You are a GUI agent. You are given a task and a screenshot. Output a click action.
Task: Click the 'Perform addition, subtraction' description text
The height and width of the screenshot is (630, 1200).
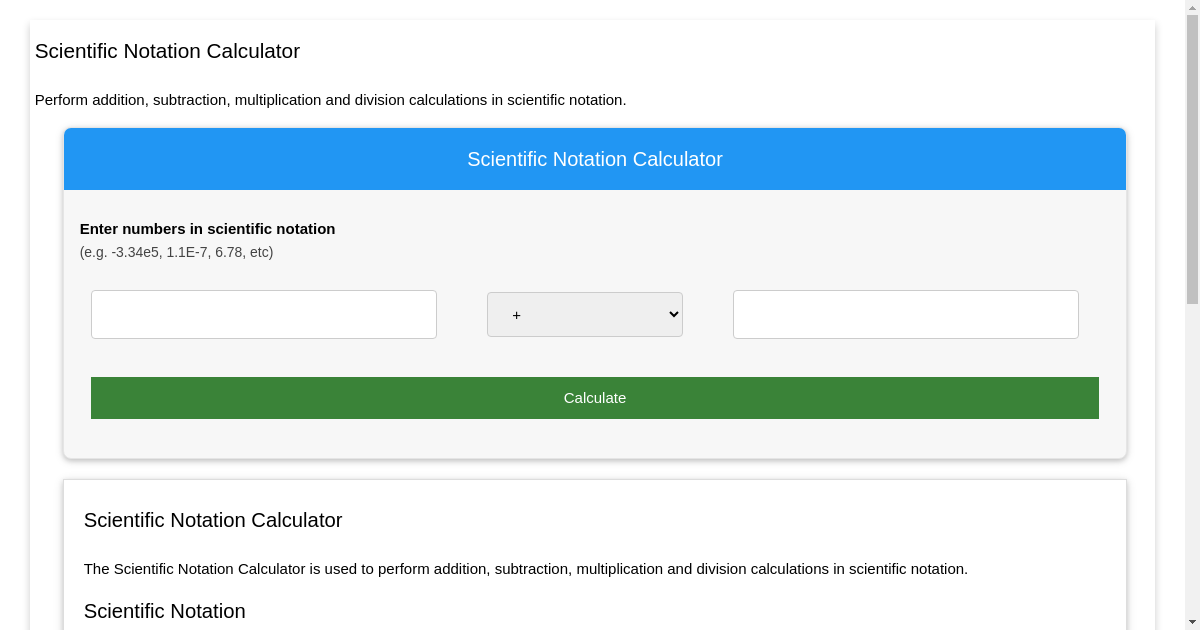[x=330, y=100]
